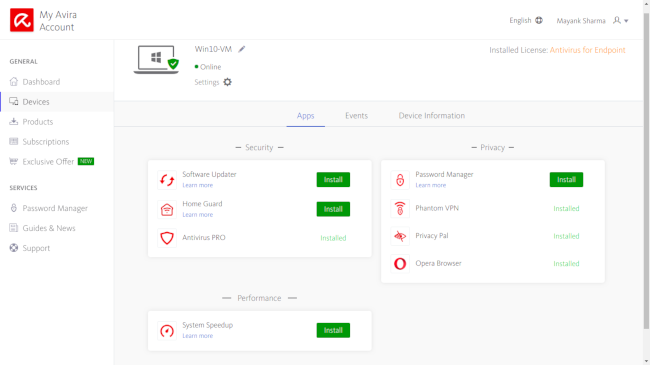Open Learn more under Home Guard

(x=198, y=215)
